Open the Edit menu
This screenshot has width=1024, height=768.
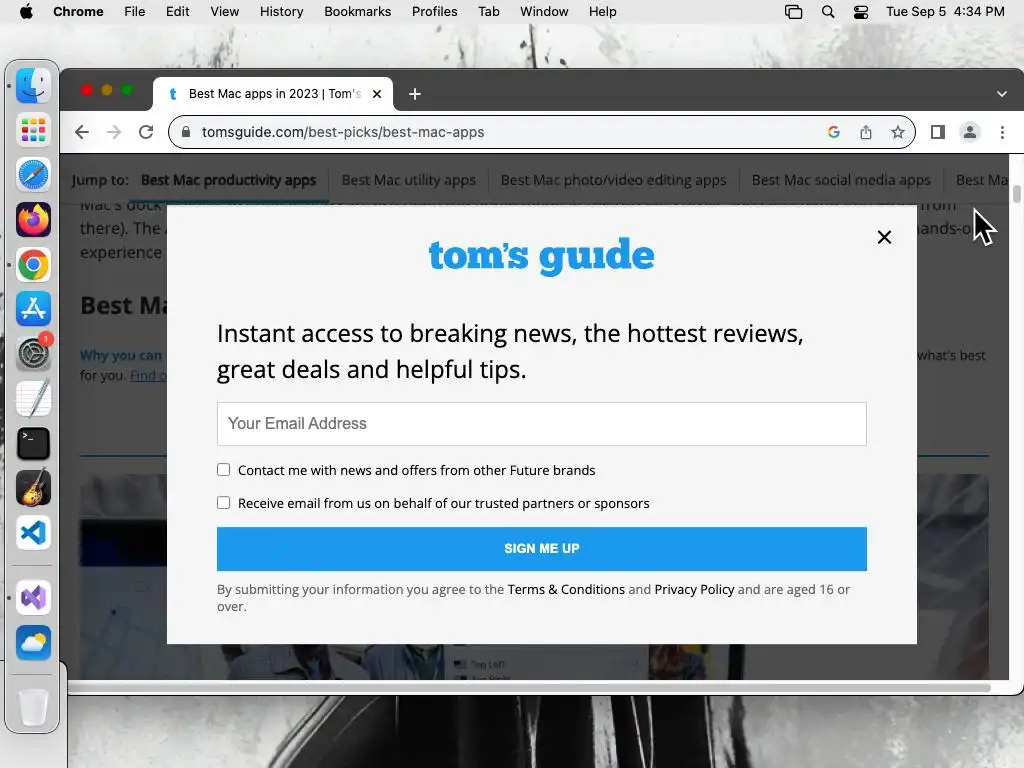pyautogui.click(x=178, y=12)
